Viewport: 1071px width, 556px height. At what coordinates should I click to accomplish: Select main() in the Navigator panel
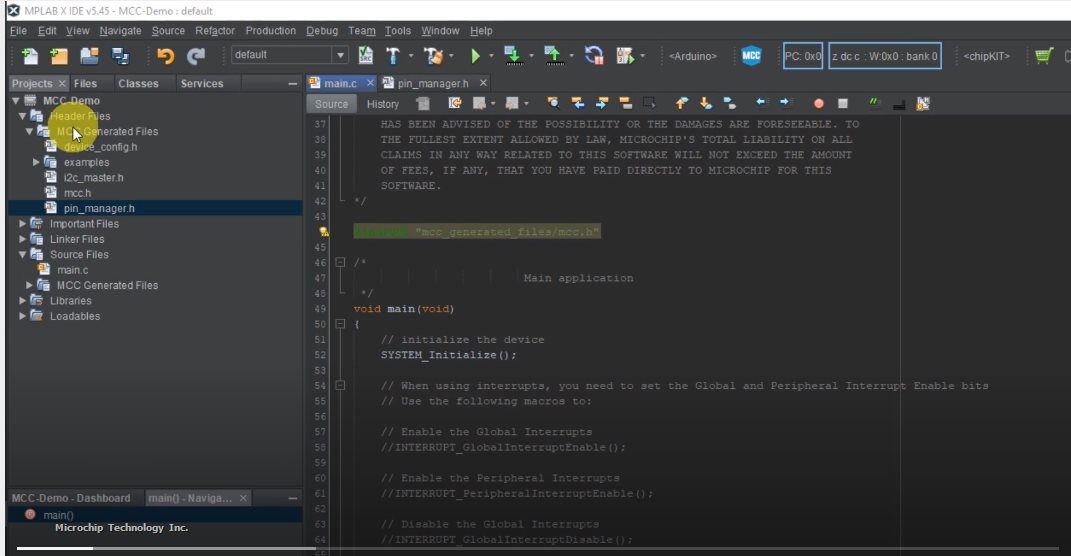click(x=58, y=515)
